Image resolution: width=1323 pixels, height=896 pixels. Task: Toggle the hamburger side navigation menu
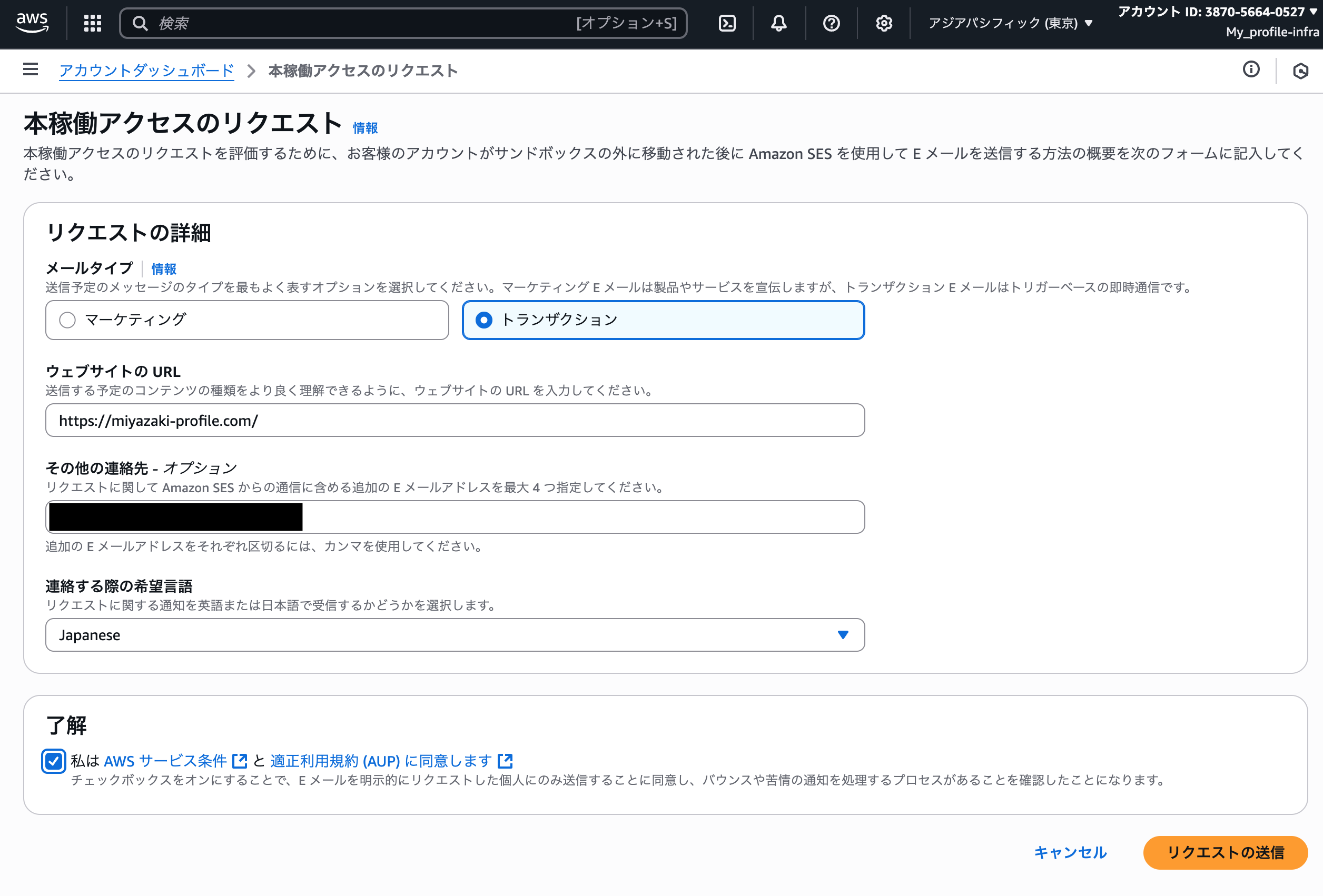point(31,69)
